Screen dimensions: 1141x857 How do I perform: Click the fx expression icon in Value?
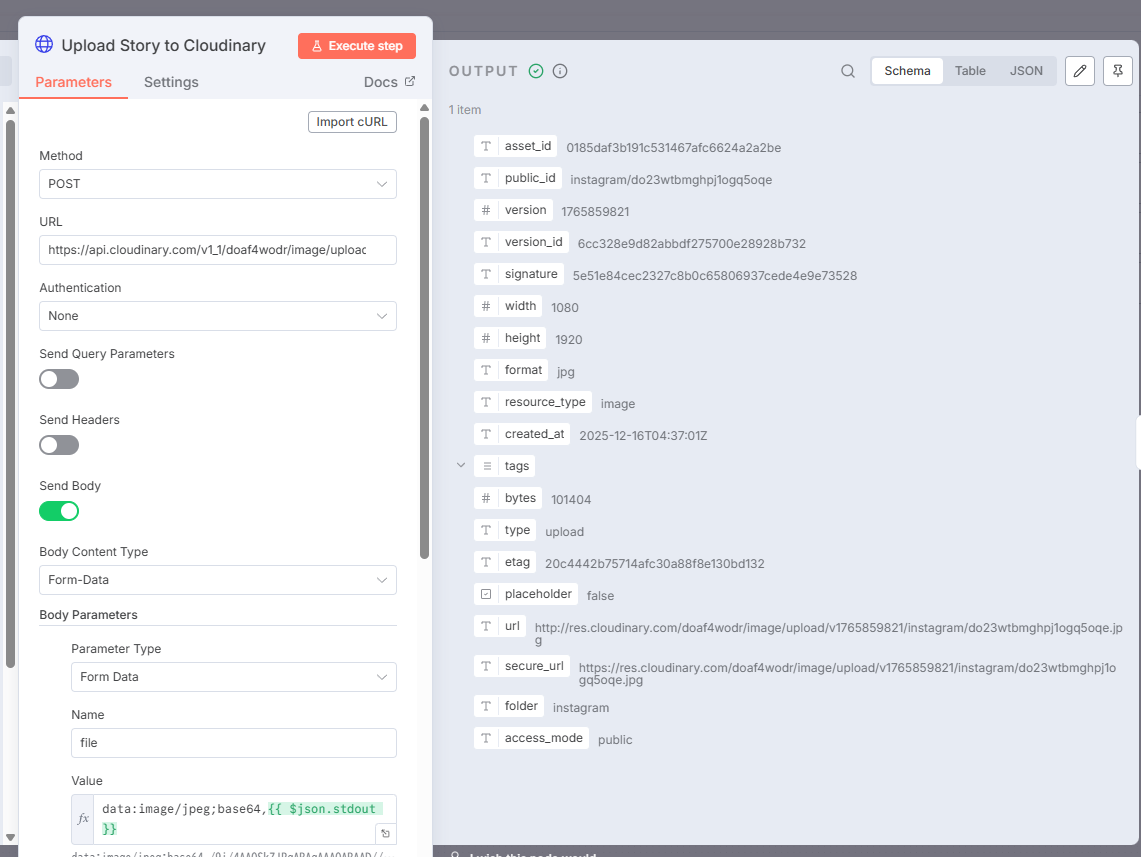pos(84,818)
